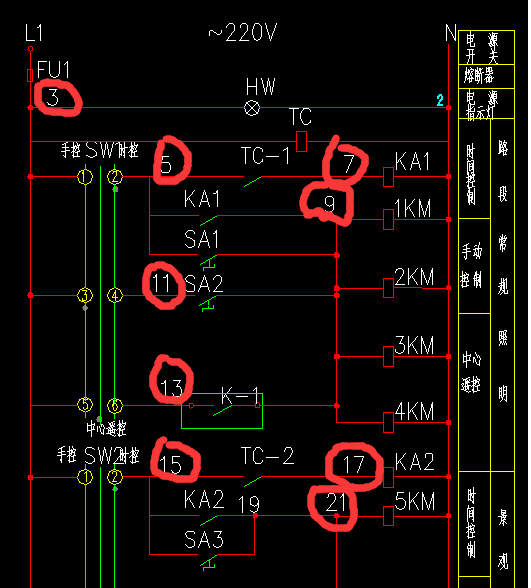Viewport: 531px width, 588px height.
Task: Click the circled wire number 13
Action: click(x=171, y=387)
